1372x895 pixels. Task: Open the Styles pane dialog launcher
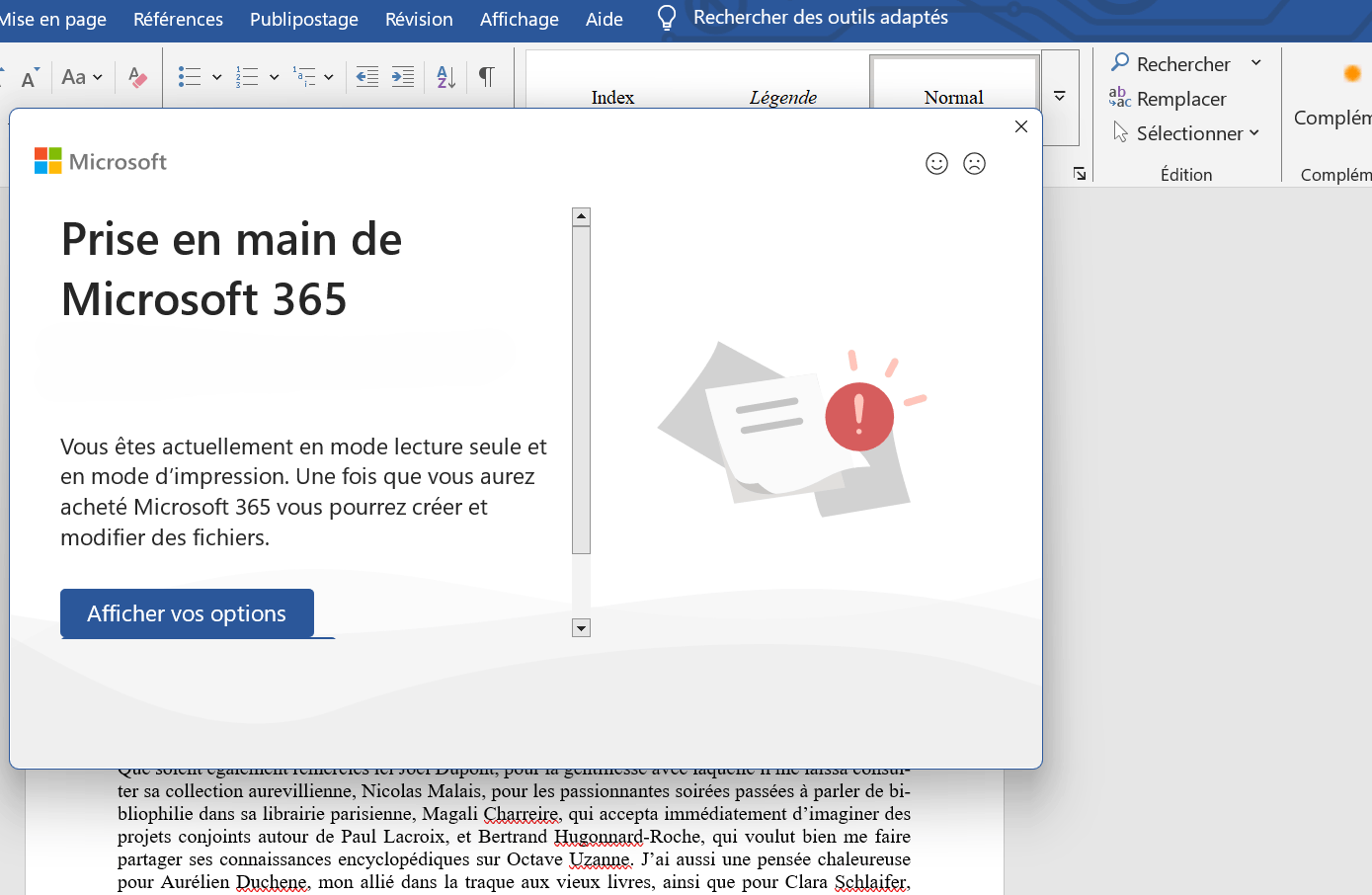[1080, 174]
